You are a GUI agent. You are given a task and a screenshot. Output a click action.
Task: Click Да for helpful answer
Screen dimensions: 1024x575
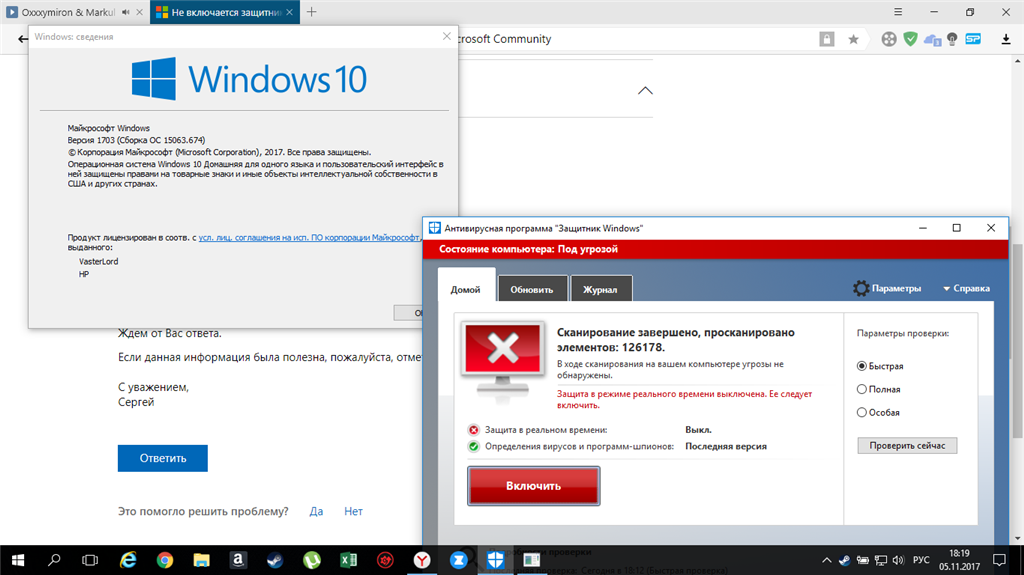tap(316, 511)
